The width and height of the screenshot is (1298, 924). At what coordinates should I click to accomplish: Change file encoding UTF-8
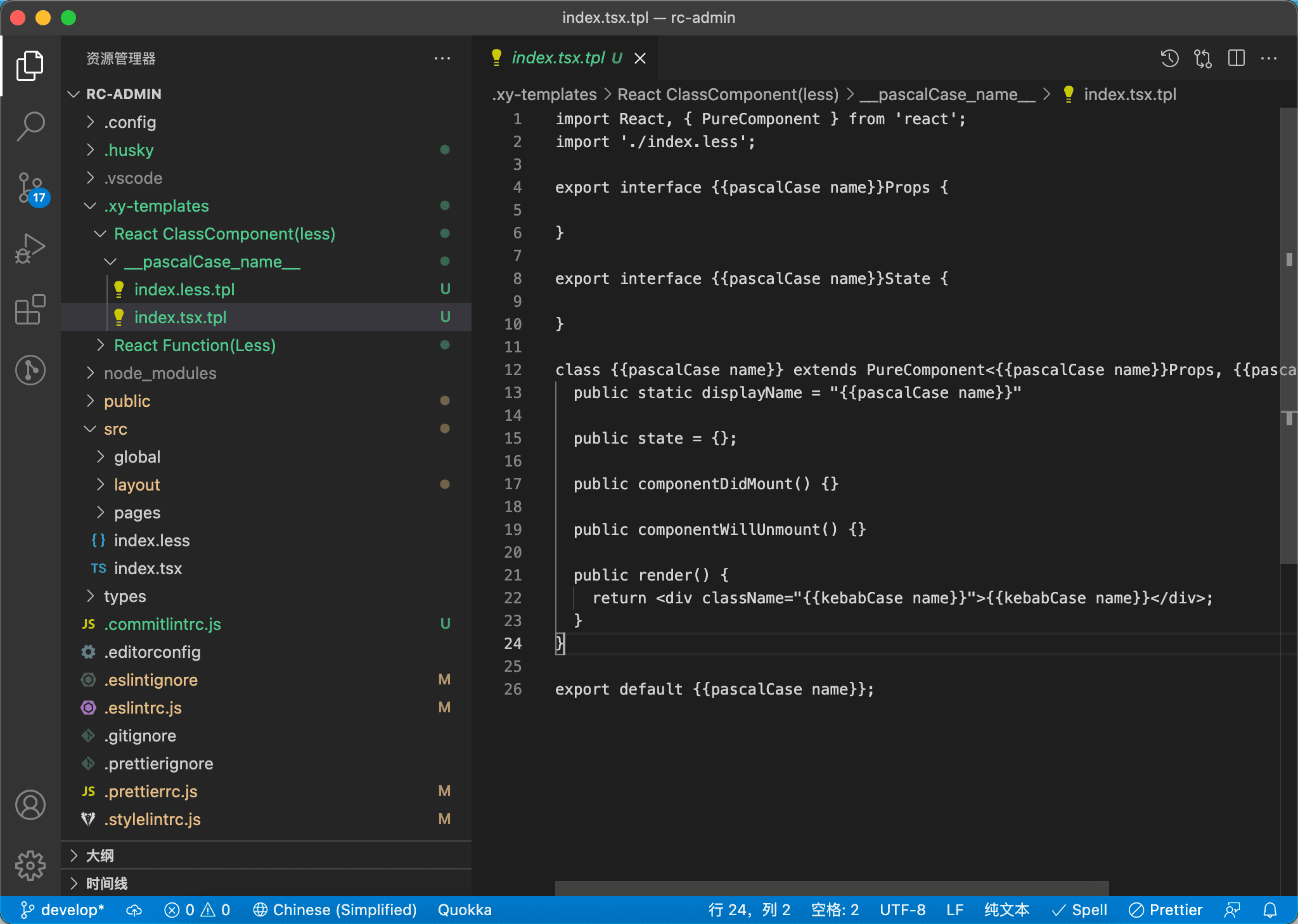point(903,910)
